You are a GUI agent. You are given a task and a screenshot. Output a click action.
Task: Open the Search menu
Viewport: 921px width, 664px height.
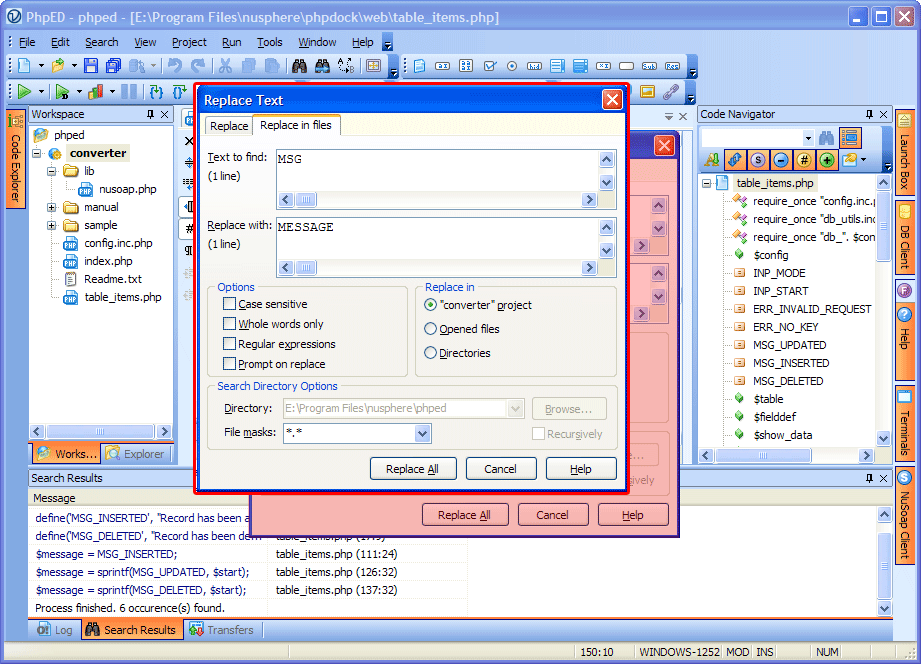pyautogui.click(x=102, y=42)
